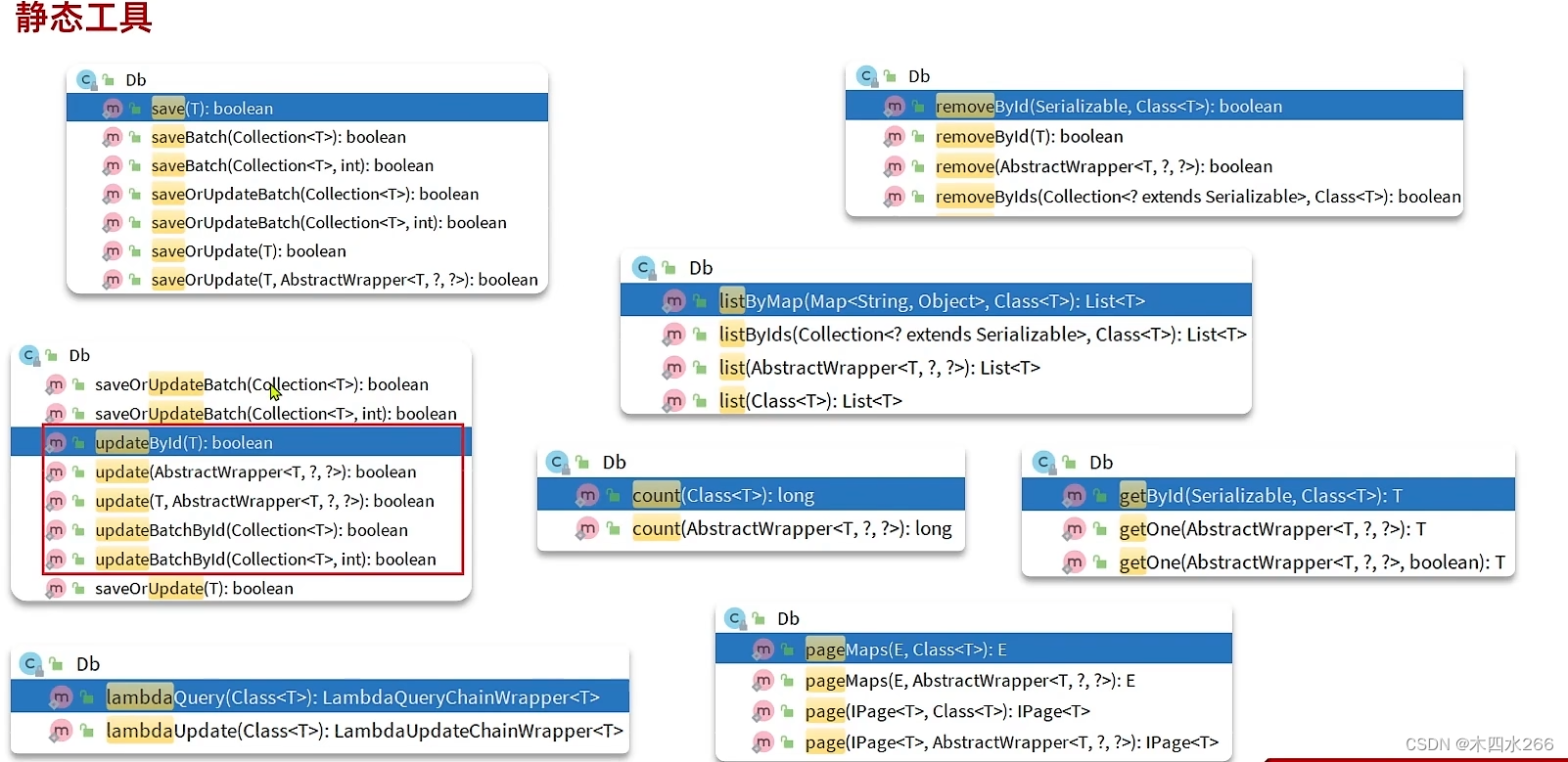Click method icon beside page(IPage<T>, Class<T>)
This screenshot has width=1568, height=762.
762,711
